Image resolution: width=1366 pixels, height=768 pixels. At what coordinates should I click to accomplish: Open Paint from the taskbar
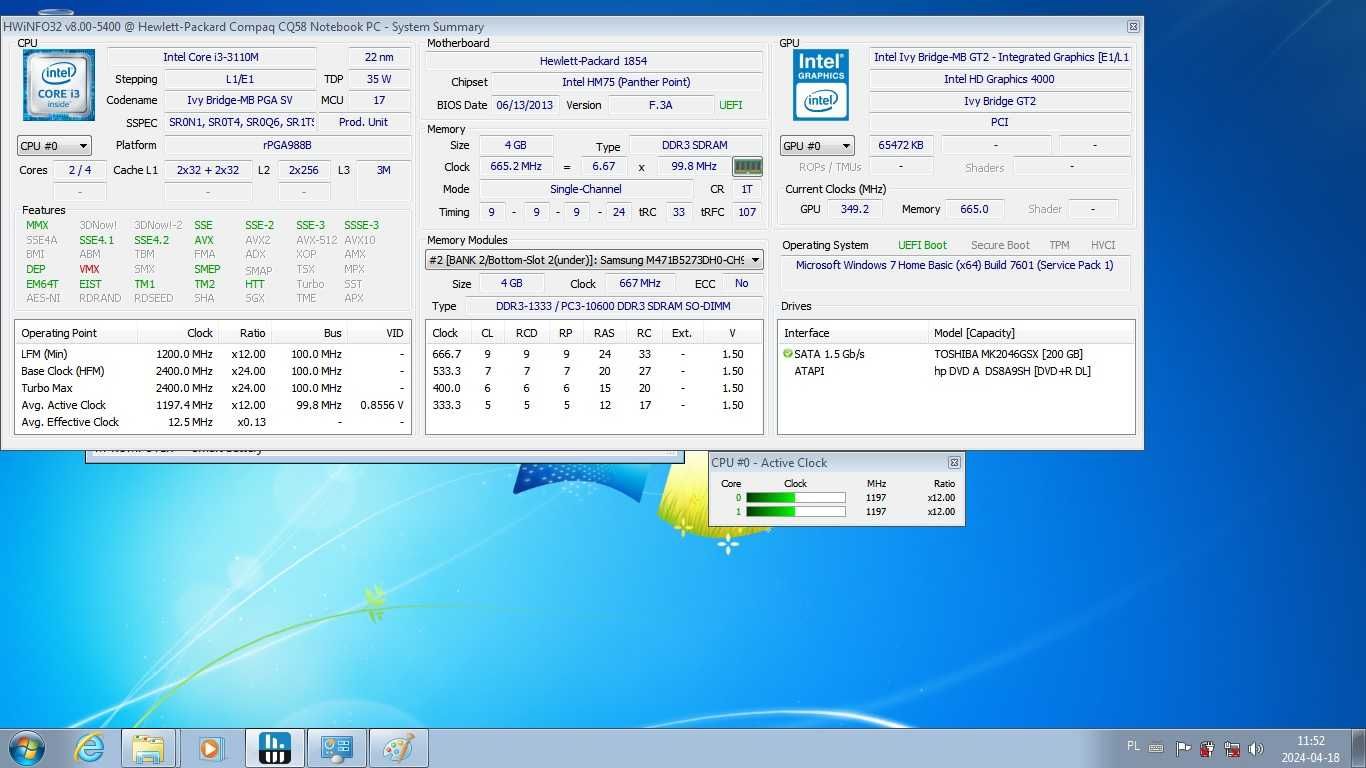(398, 748)
